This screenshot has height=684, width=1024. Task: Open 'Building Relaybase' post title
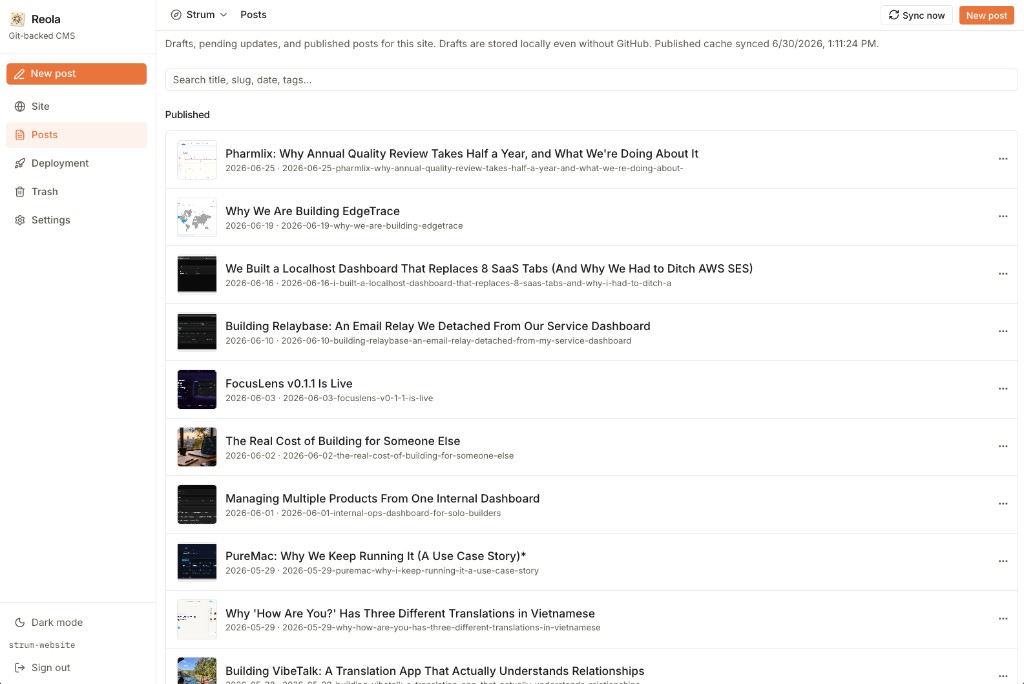pyautogui.click(x=438, y=326)
